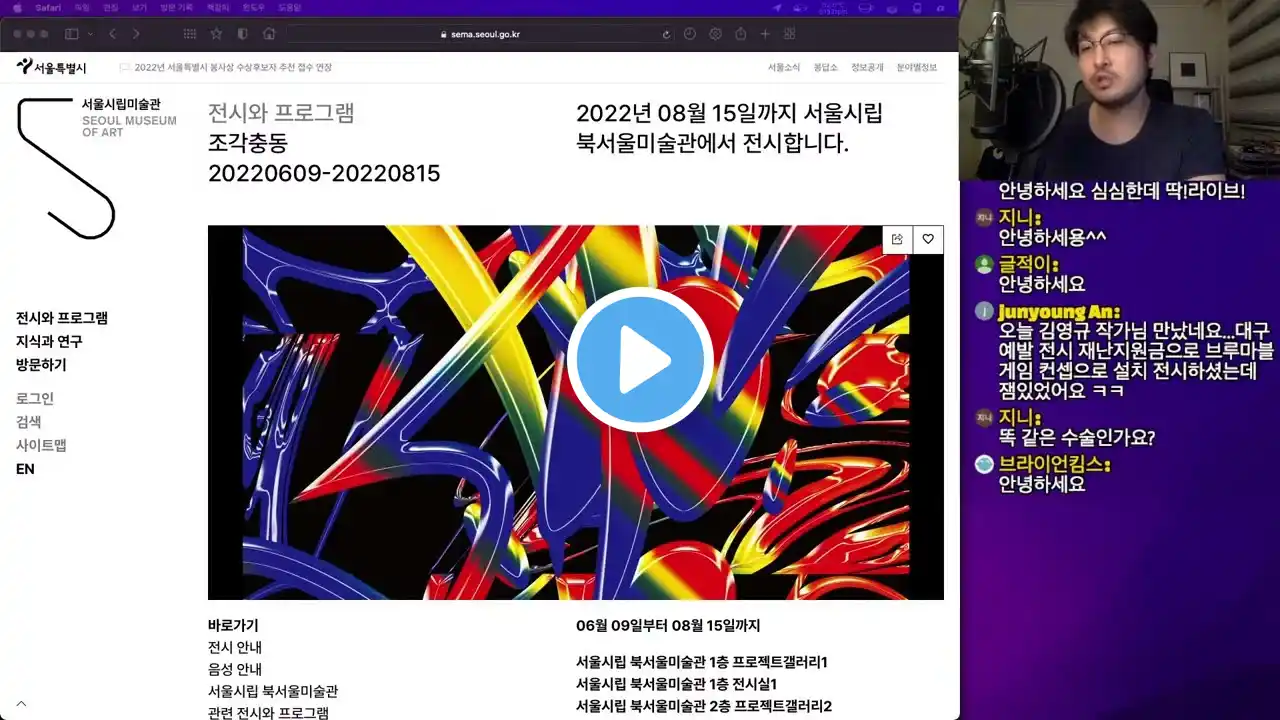Jump to 음성 안내 section
Screen dimensions: 1280x720
(235, 669)
